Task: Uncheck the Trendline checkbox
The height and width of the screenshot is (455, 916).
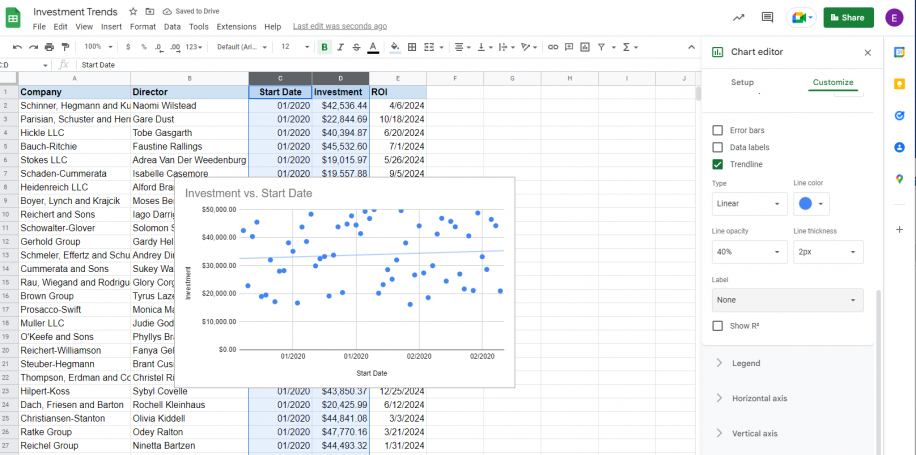Action: click(717, 164)
